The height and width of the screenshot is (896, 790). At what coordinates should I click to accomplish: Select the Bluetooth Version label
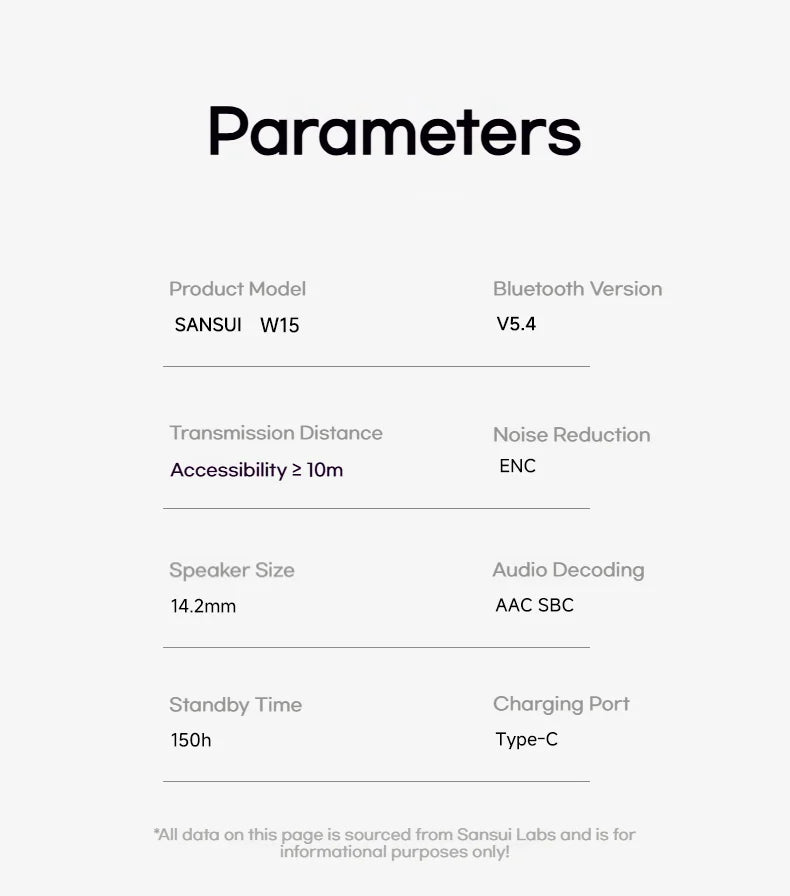(577, 289)
